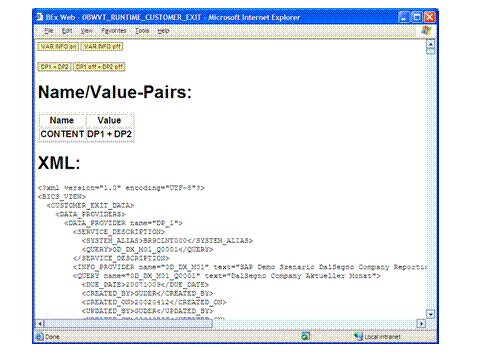Screen dimensions: 480x361
Task: Click vertical scrollbar up arrow
Action: (430, 44)
